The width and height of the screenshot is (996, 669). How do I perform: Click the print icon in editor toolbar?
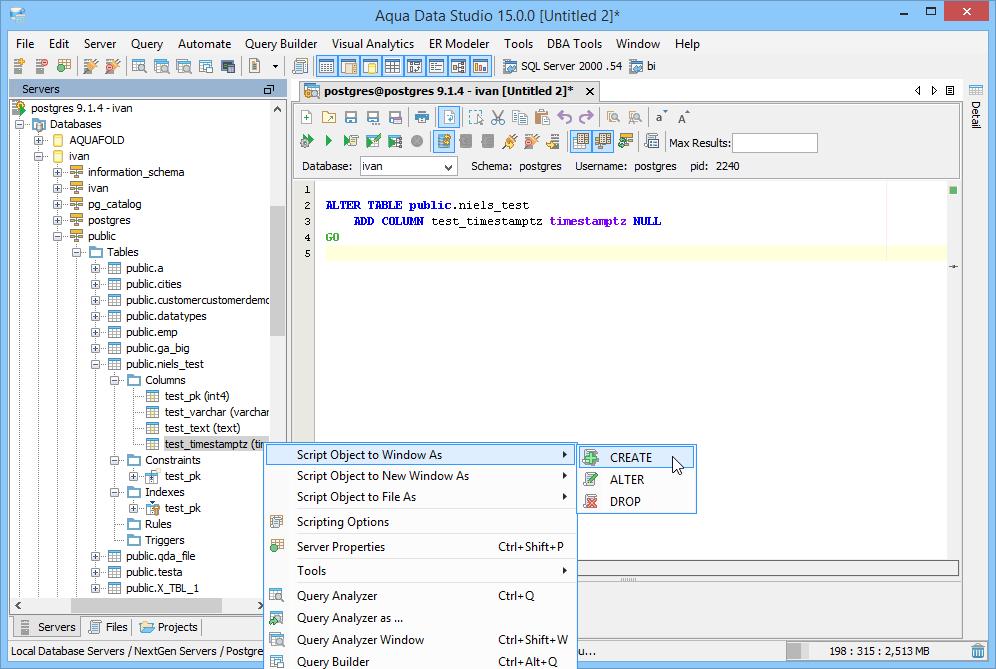point(421,117)
